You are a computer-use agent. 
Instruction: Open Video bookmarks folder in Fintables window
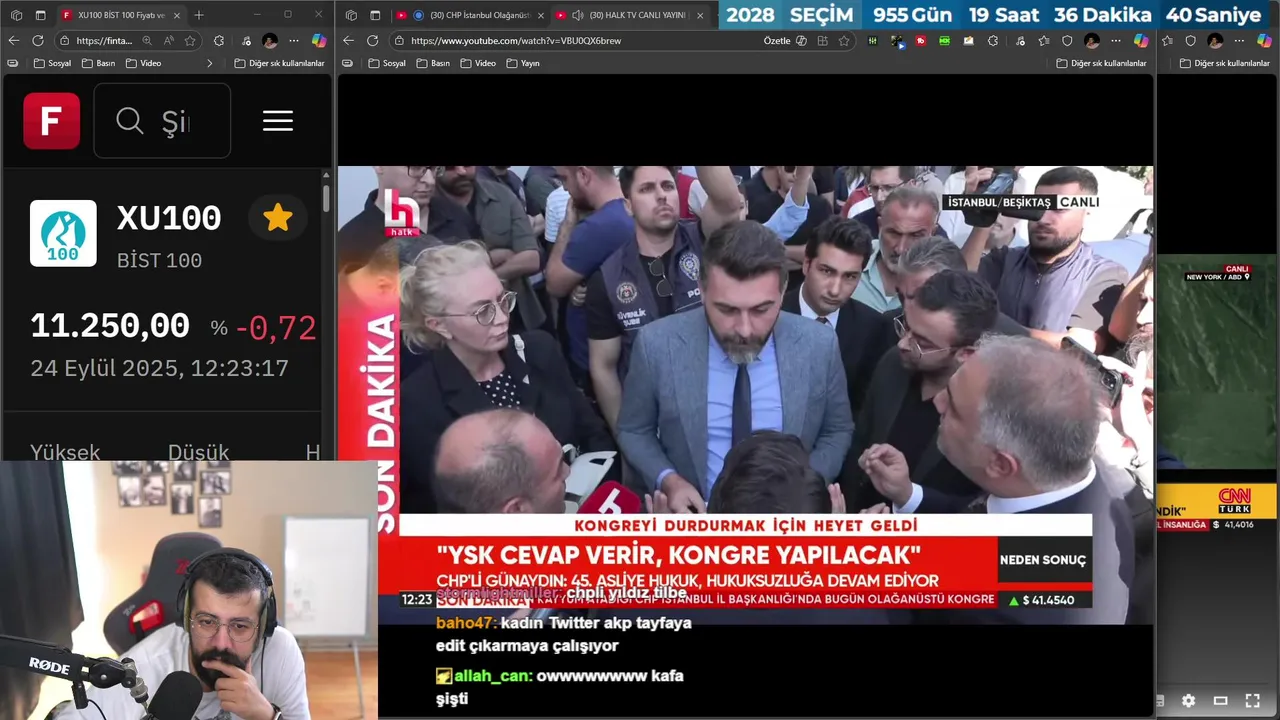click(143, 63)
